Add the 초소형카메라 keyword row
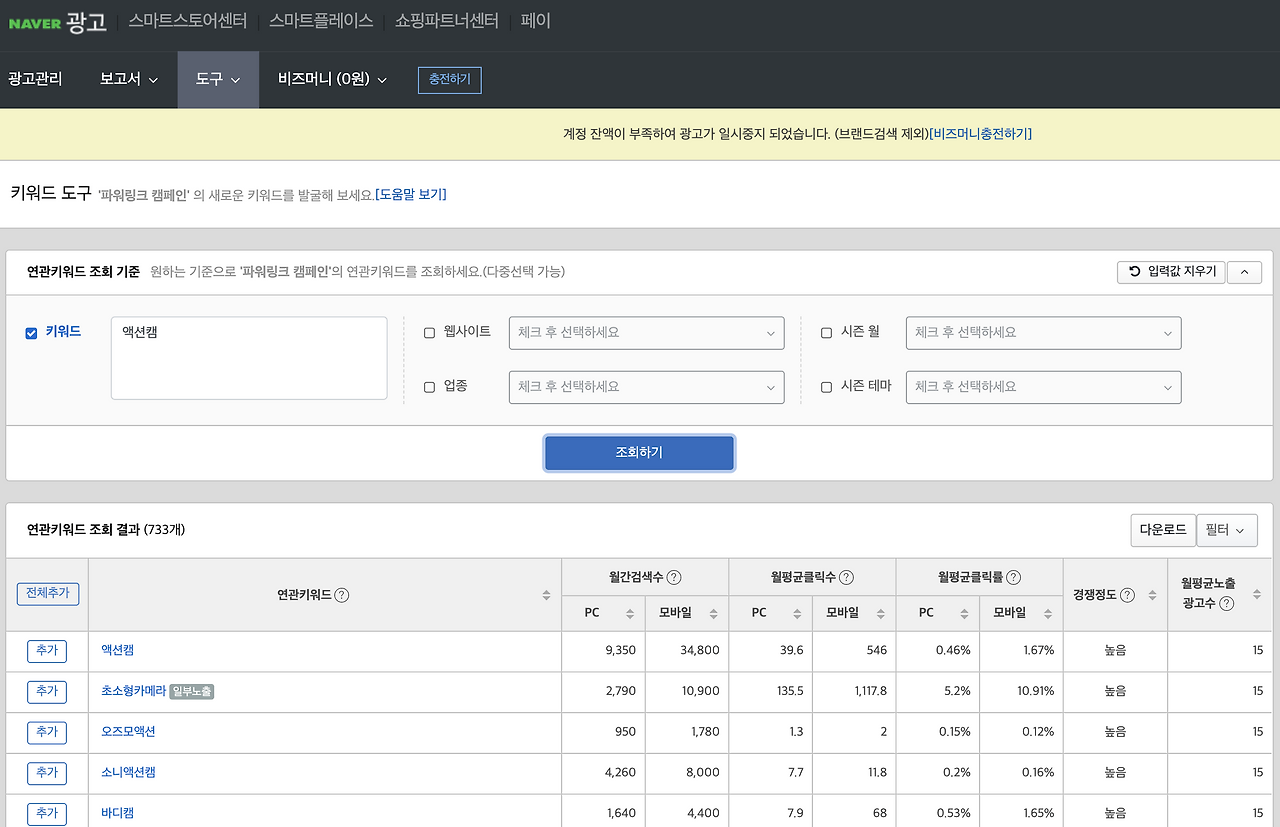1280x827 pixels. (47, 692)
